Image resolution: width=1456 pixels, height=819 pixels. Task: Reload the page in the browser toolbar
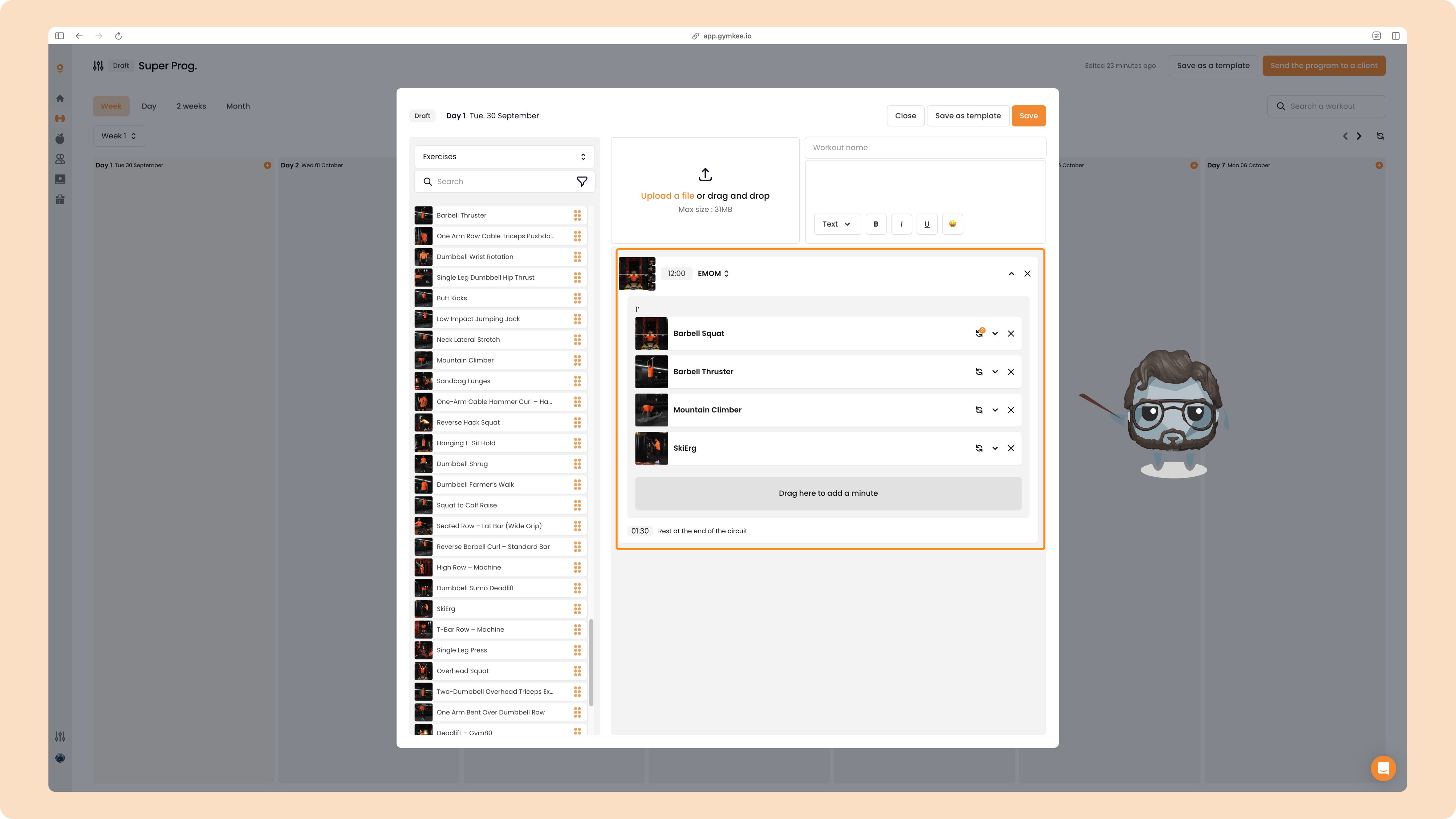118,36
